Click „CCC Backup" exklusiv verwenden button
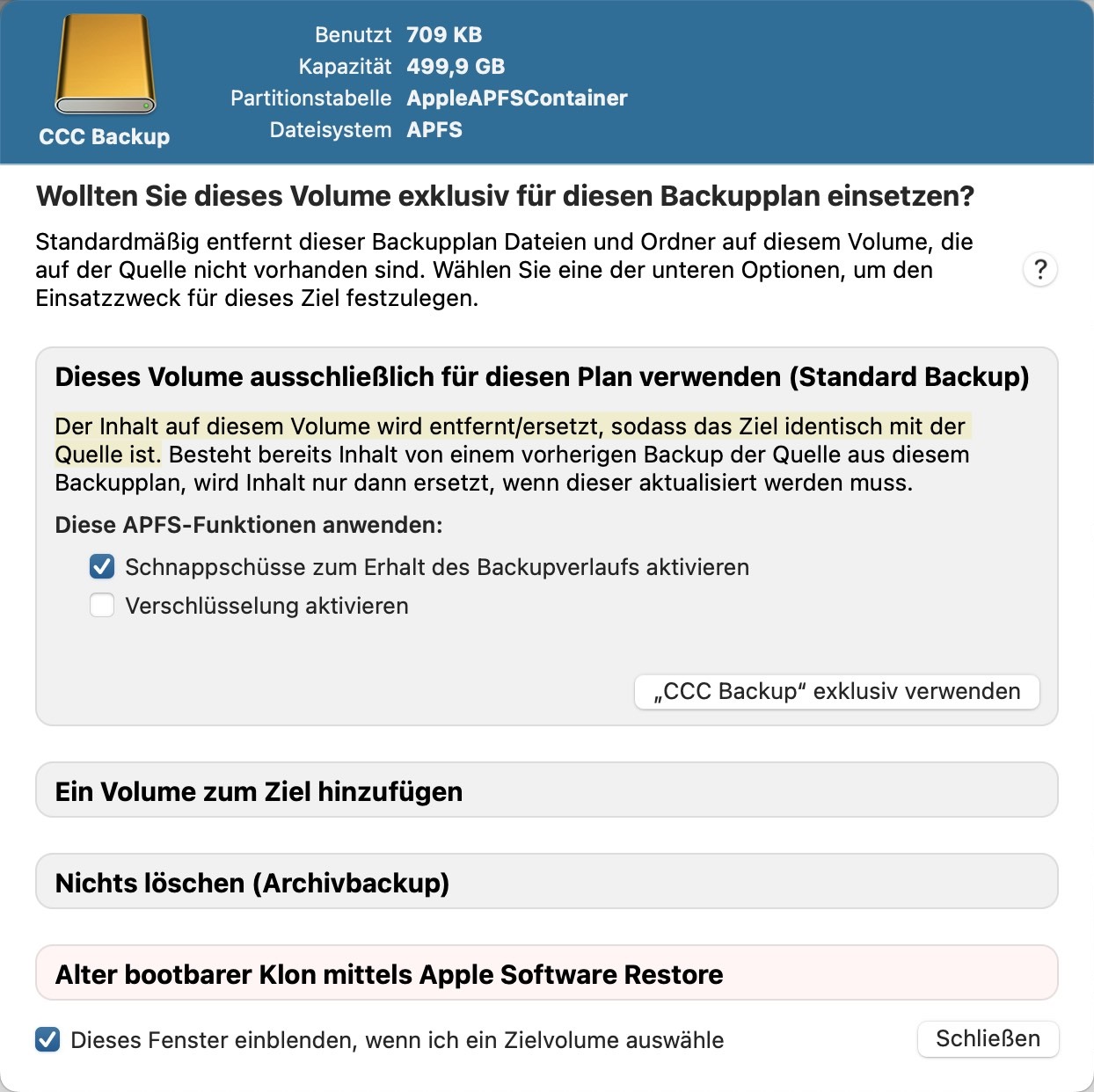 click(836, 691)
